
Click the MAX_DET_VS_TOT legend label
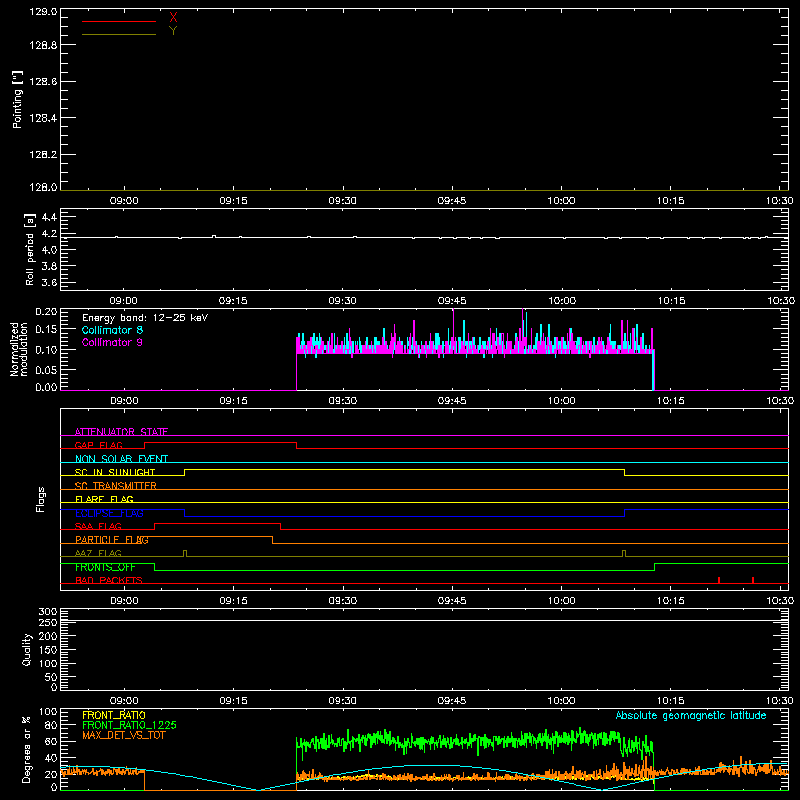pyautogui.click(x=123, y=735)
